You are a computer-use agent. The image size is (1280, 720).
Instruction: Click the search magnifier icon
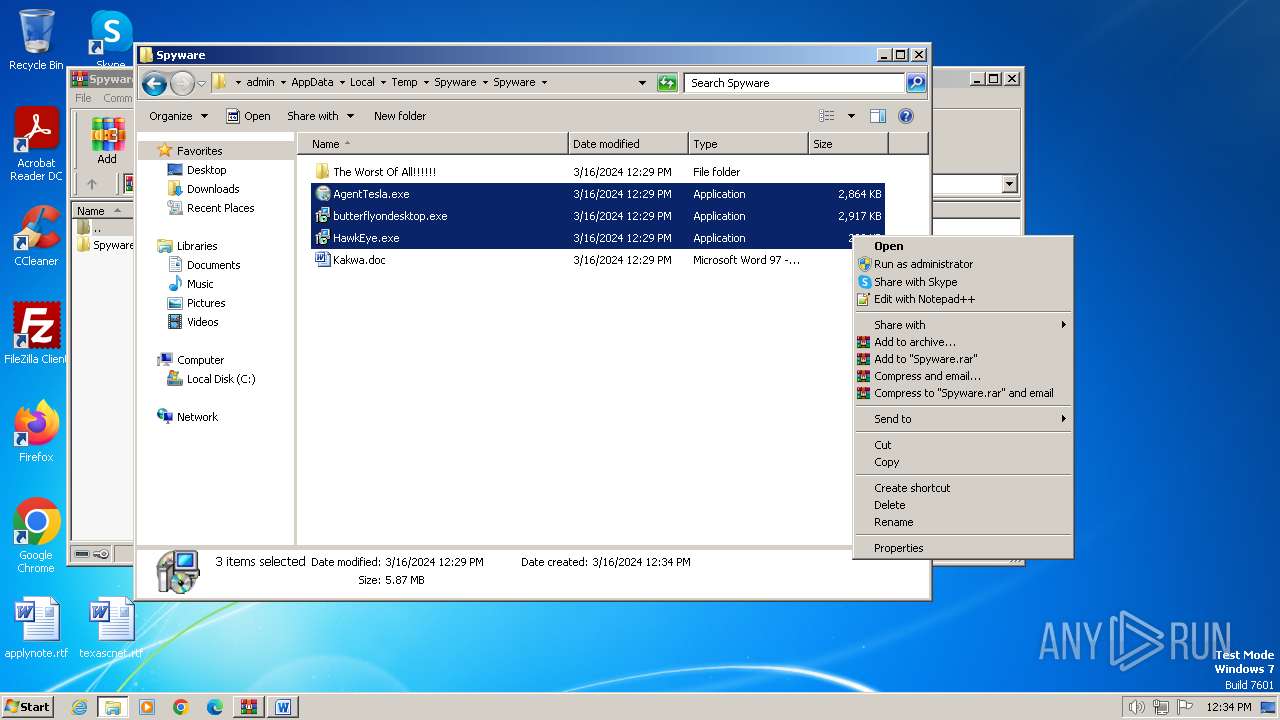pos(916,83)
